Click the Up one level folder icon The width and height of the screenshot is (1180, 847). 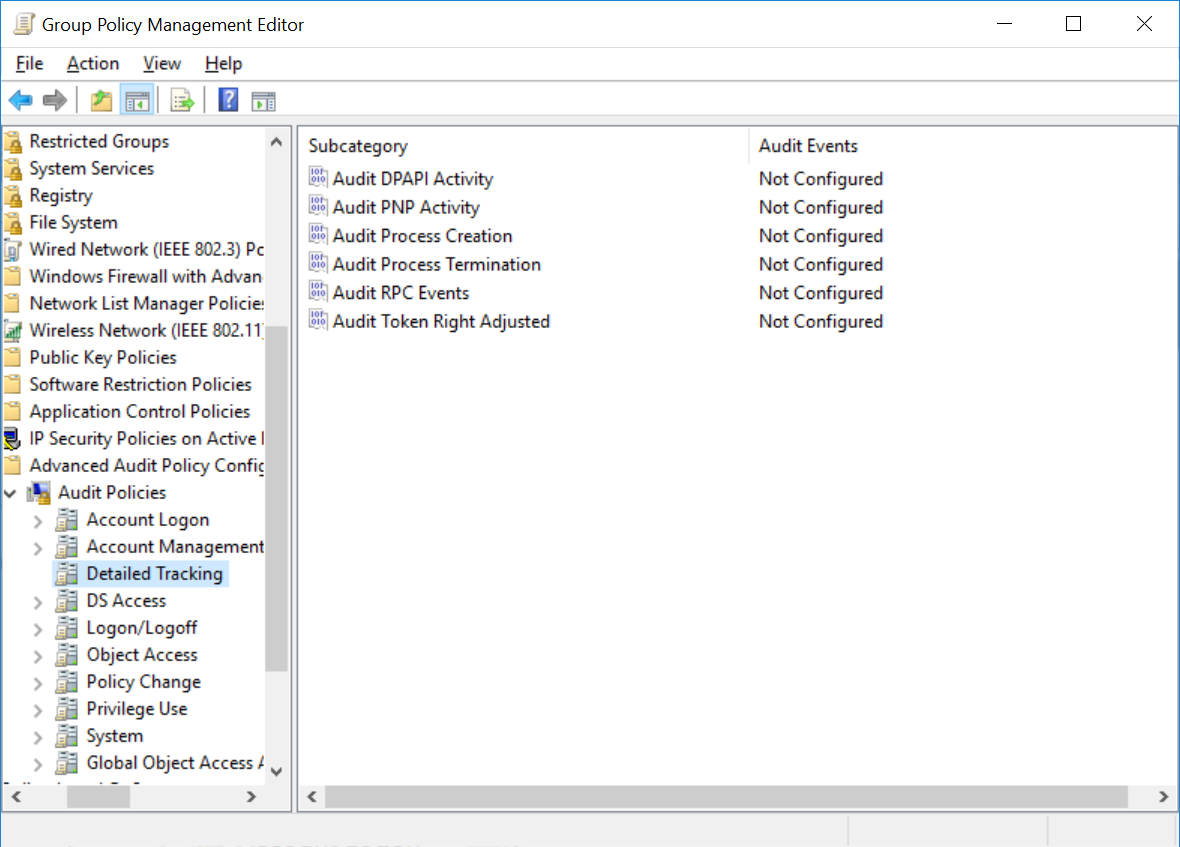click(101, 100)
